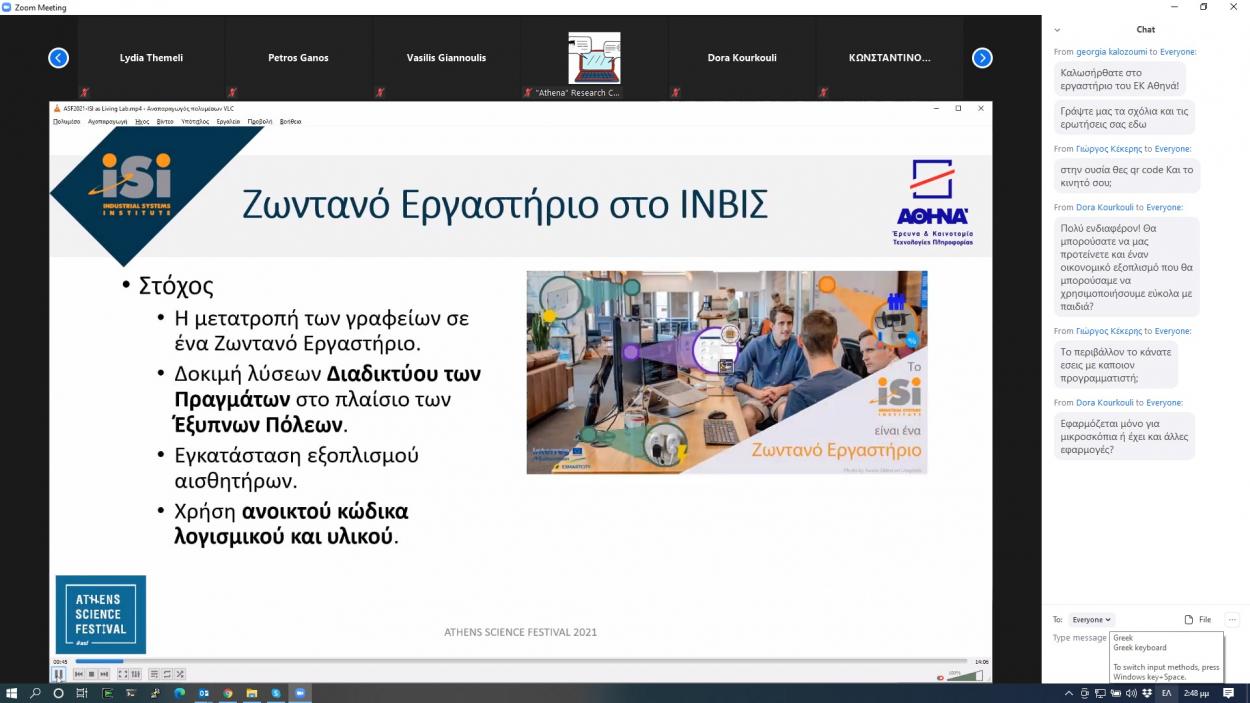Click the Type message input field
Screen dimensions: 1250x703
pos(1080,638)
